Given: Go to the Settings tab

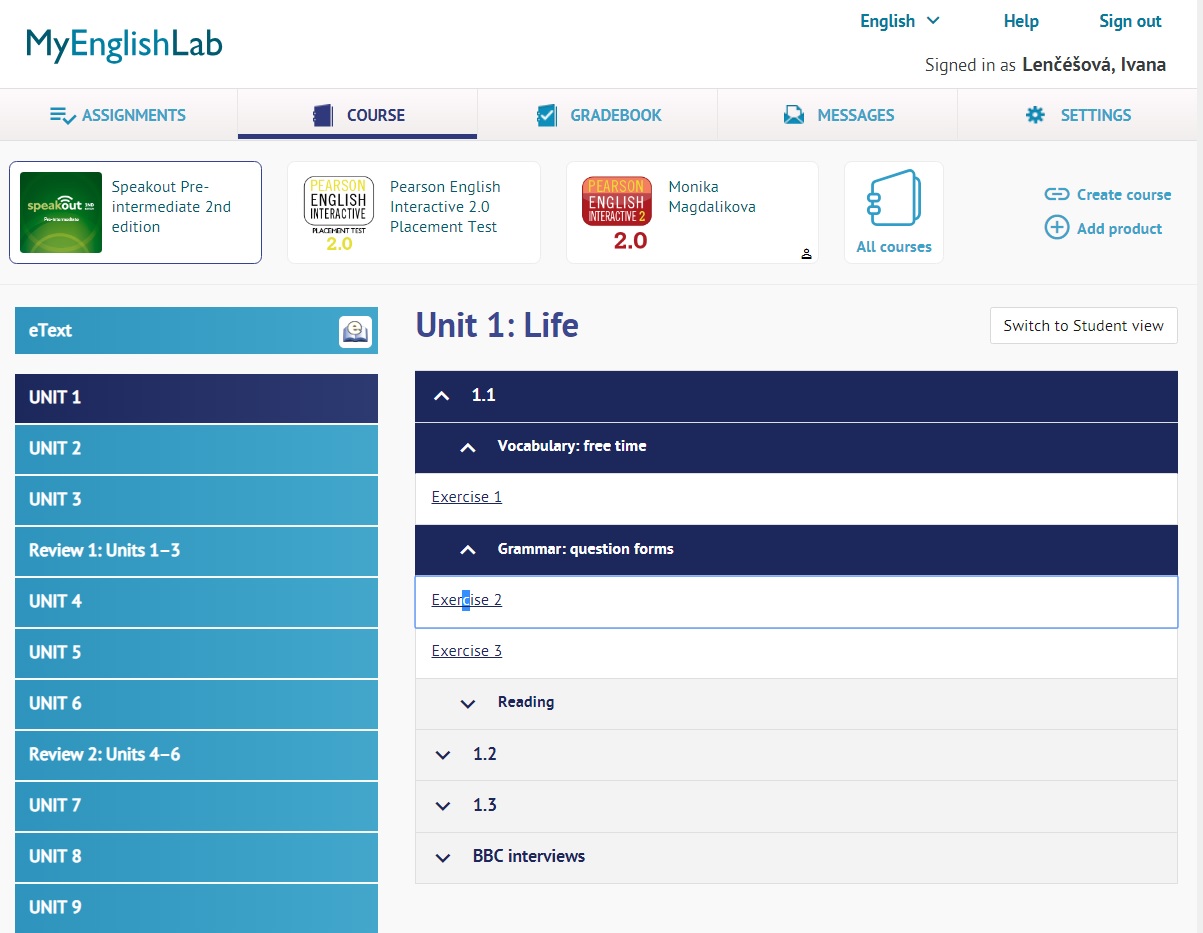Looking at the screenshot, I should click(1078, 115).
